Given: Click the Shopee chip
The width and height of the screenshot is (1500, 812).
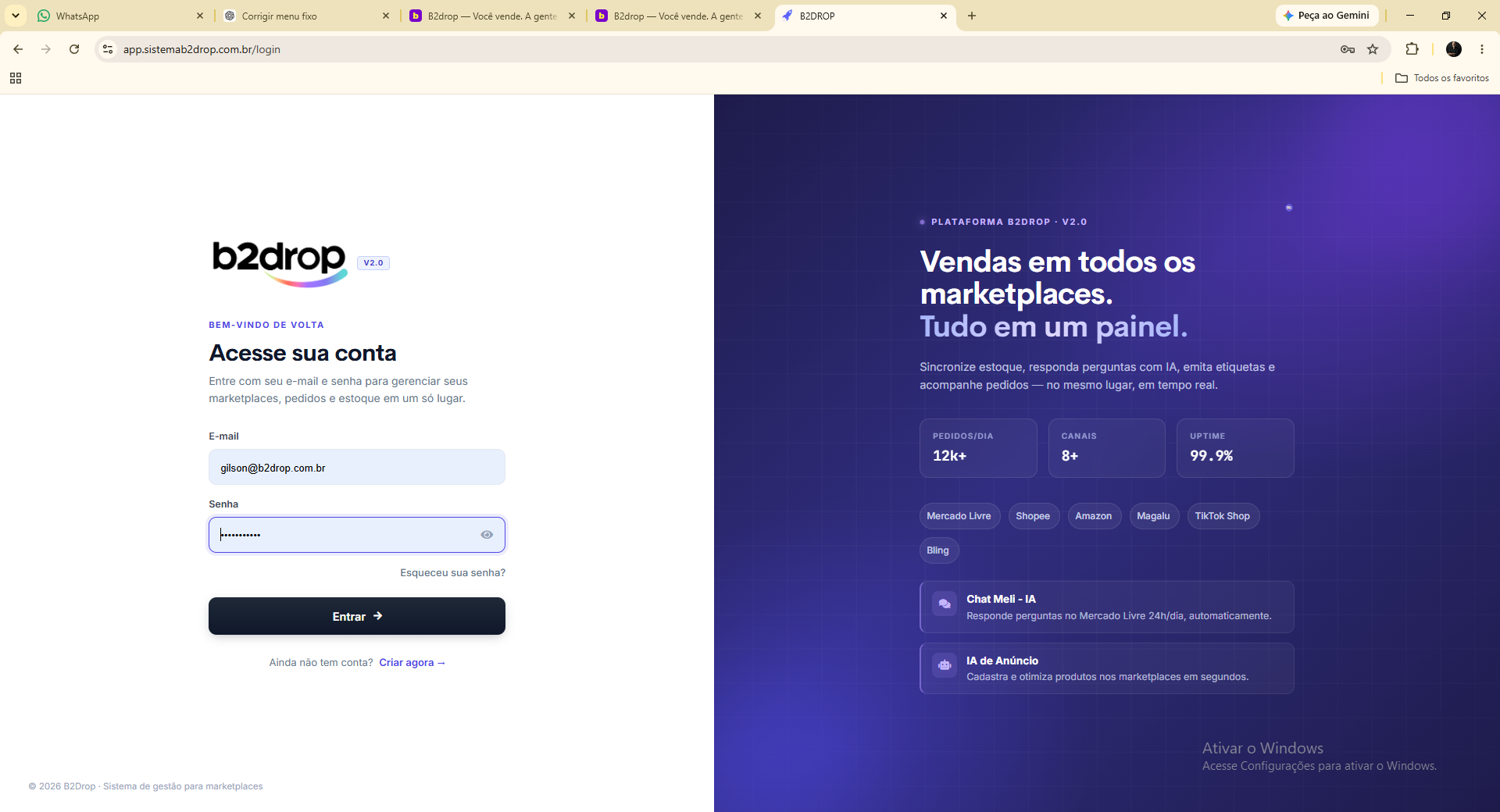Looking at the screenshot, I should (1033, 516).
